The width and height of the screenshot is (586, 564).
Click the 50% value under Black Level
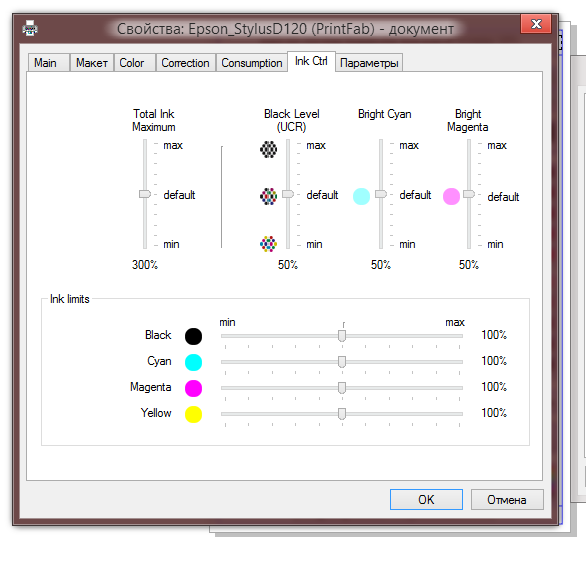(288, 265)
